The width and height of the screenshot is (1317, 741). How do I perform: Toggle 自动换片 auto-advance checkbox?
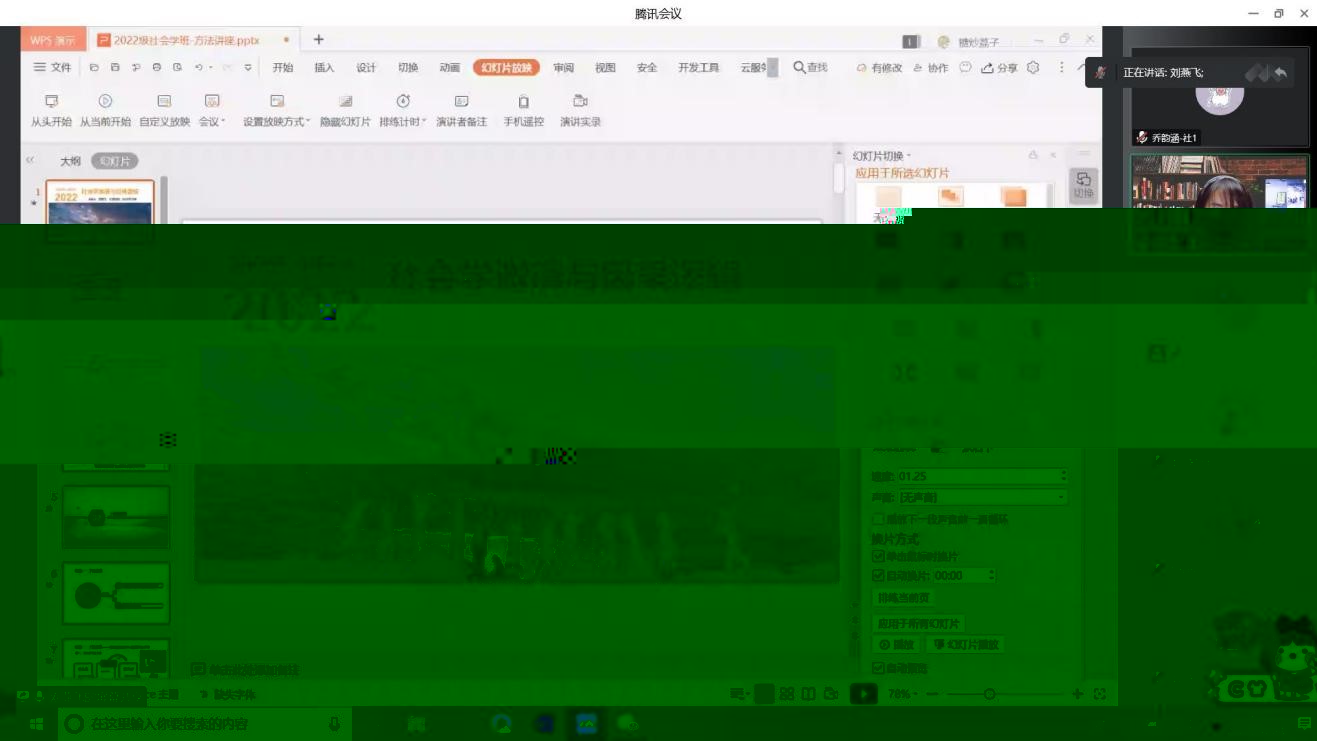pos(879,576)
